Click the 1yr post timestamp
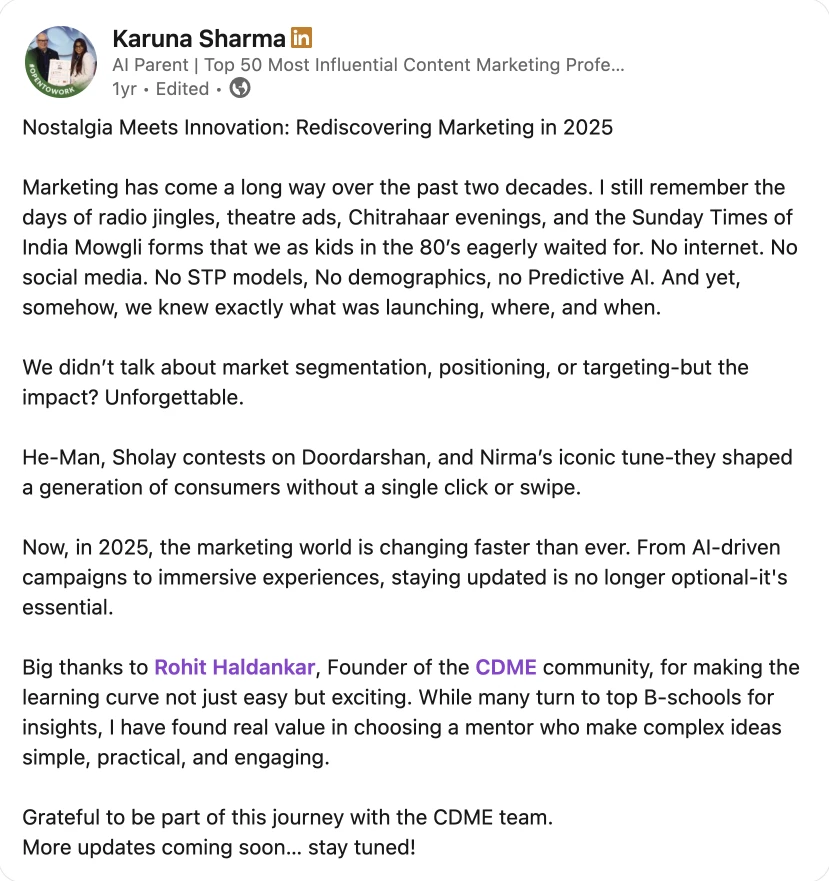This screenshot has width=829, height=881. tap(124, 89)
